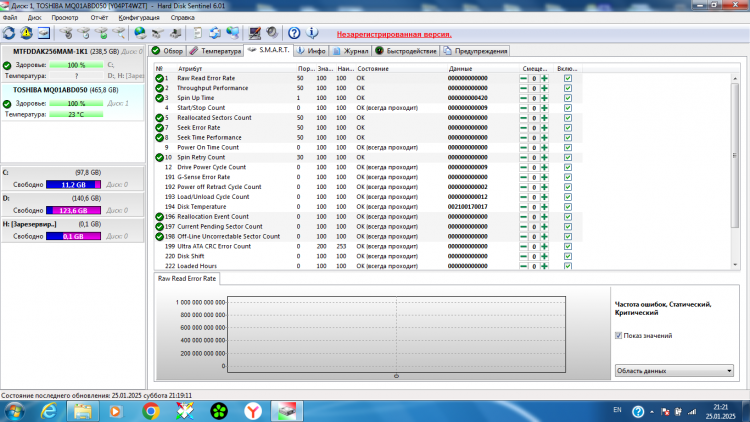Click the green plus in Raw Read Error Rate row
Screen dimensions: 750x422
point(544,78)
